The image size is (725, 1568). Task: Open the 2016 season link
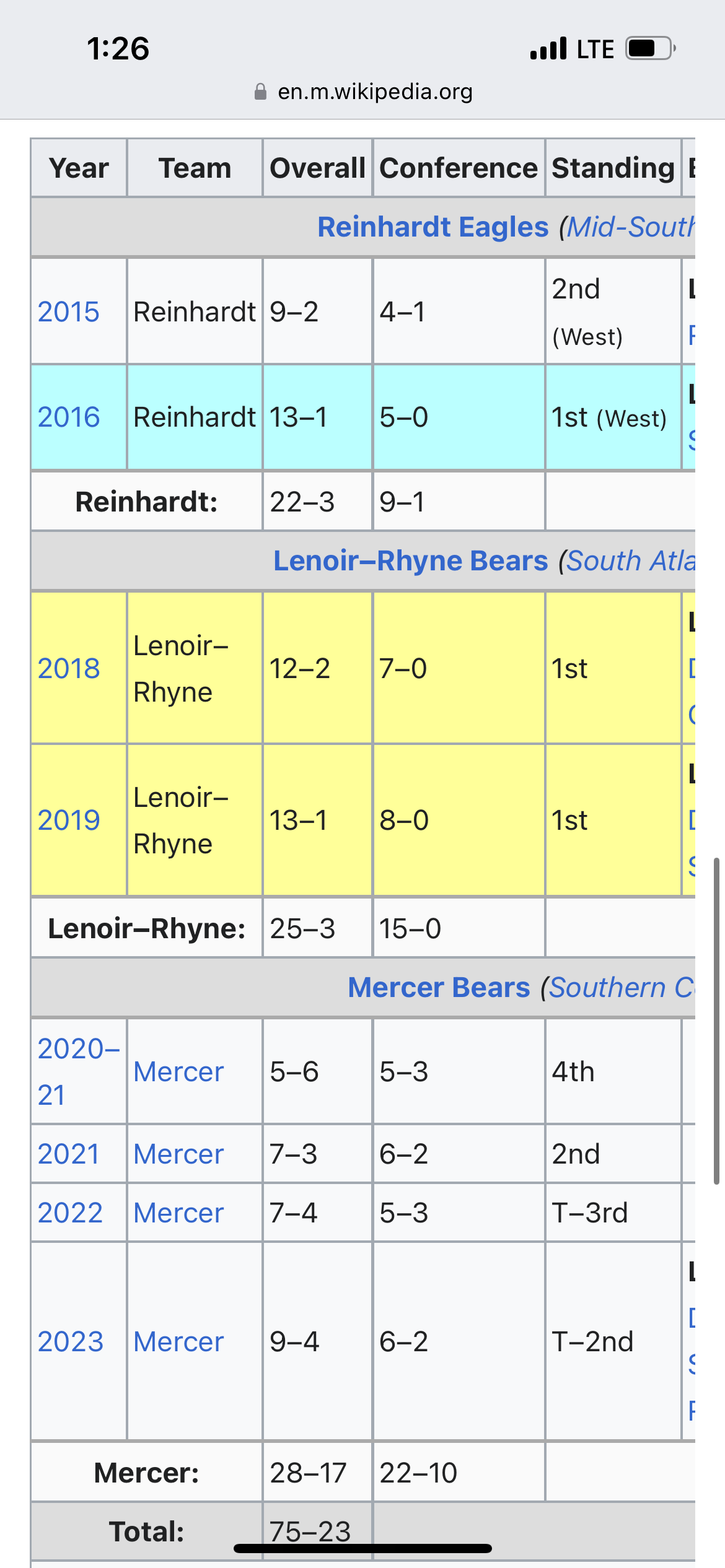tap(69, 417)
